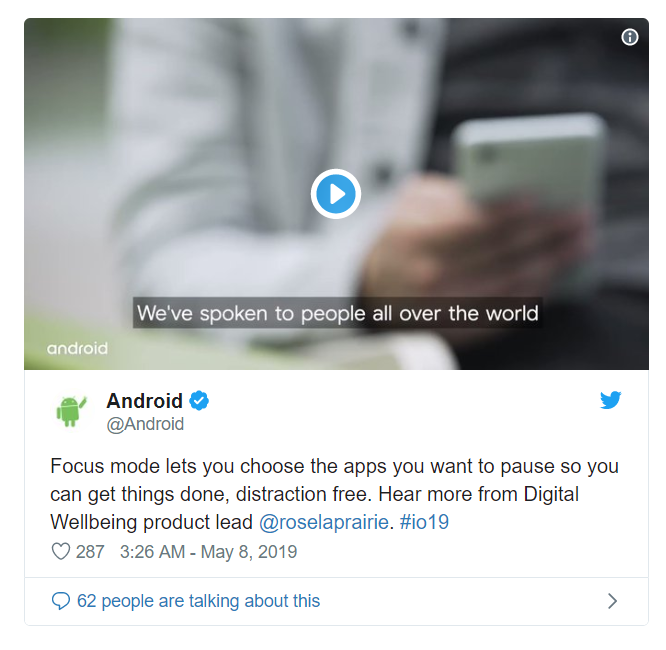Open the Android avatar image
The width and height of the screenshot is (666, 650).
point(71,411)
